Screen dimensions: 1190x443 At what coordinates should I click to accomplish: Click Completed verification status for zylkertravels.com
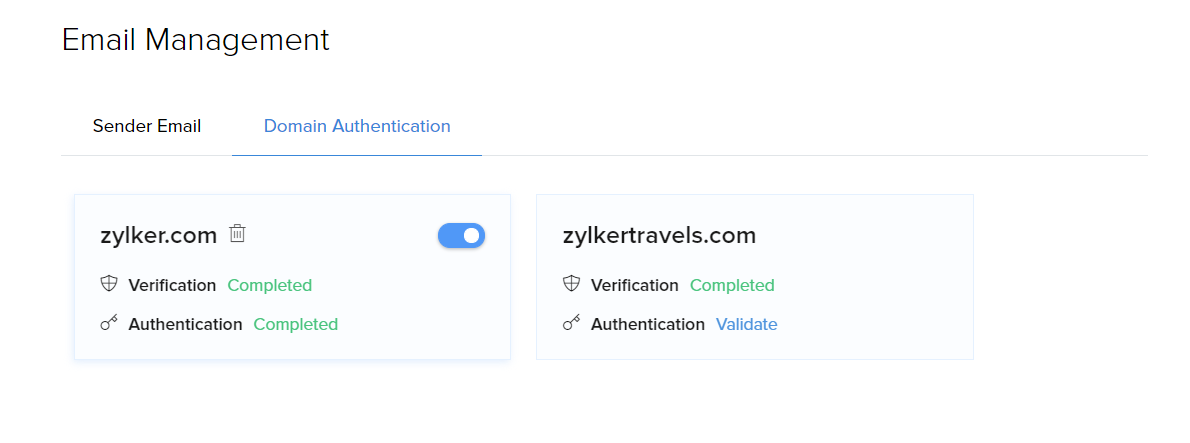pyautogui.click(x=732, y=285)
